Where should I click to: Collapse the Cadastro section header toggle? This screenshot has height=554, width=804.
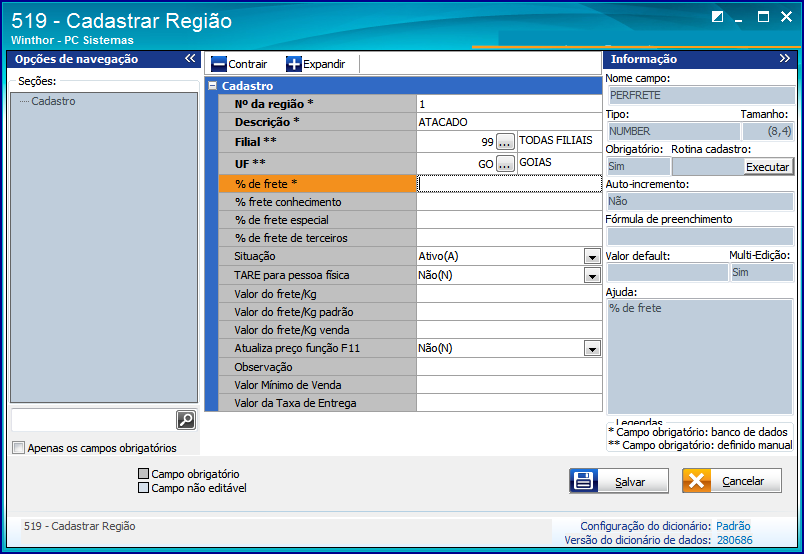tap(212, 86)
